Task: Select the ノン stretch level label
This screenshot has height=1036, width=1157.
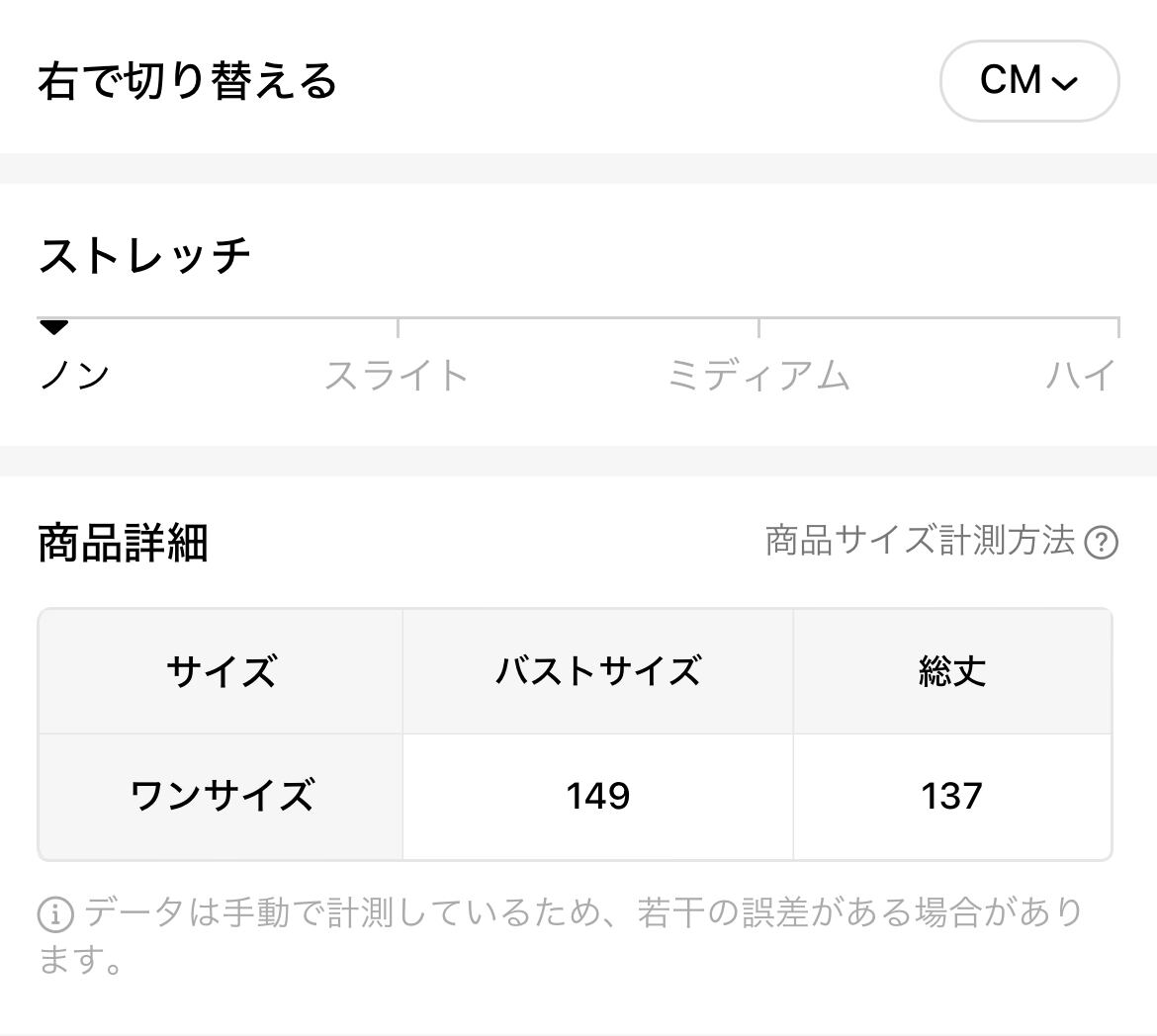Action: 74,376
